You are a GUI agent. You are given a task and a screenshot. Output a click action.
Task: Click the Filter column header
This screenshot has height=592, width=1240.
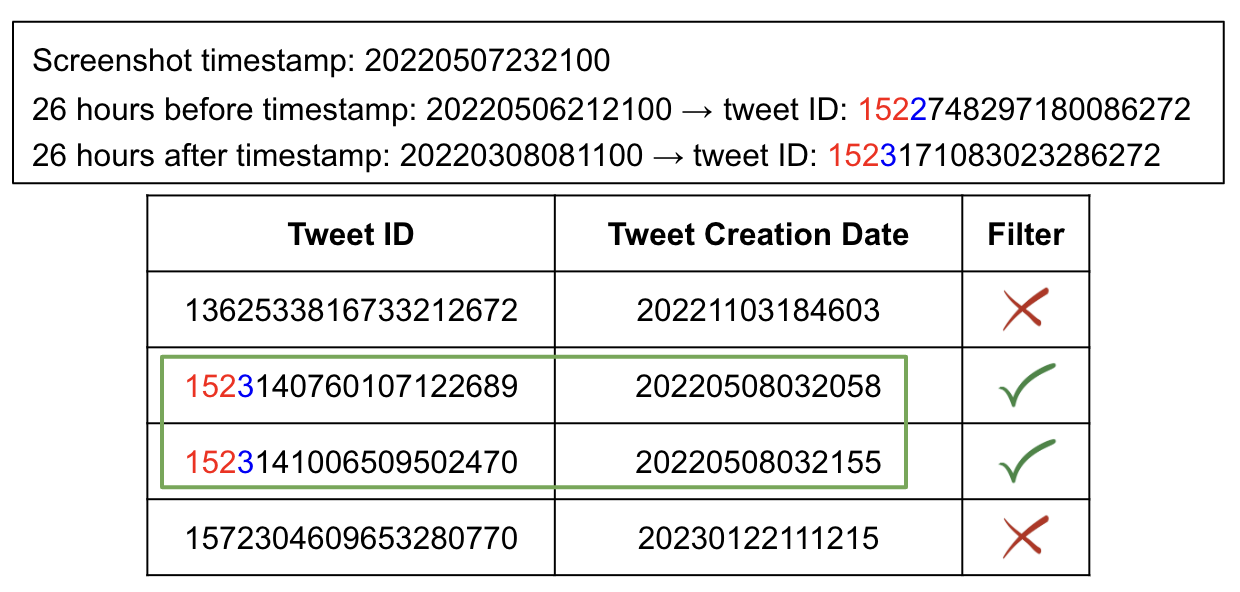[x=1026, y=234]
